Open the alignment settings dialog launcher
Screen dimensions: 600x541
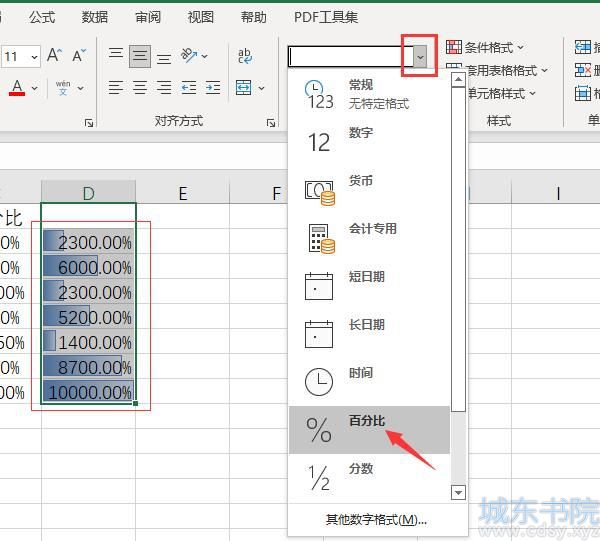pos(271,123)
